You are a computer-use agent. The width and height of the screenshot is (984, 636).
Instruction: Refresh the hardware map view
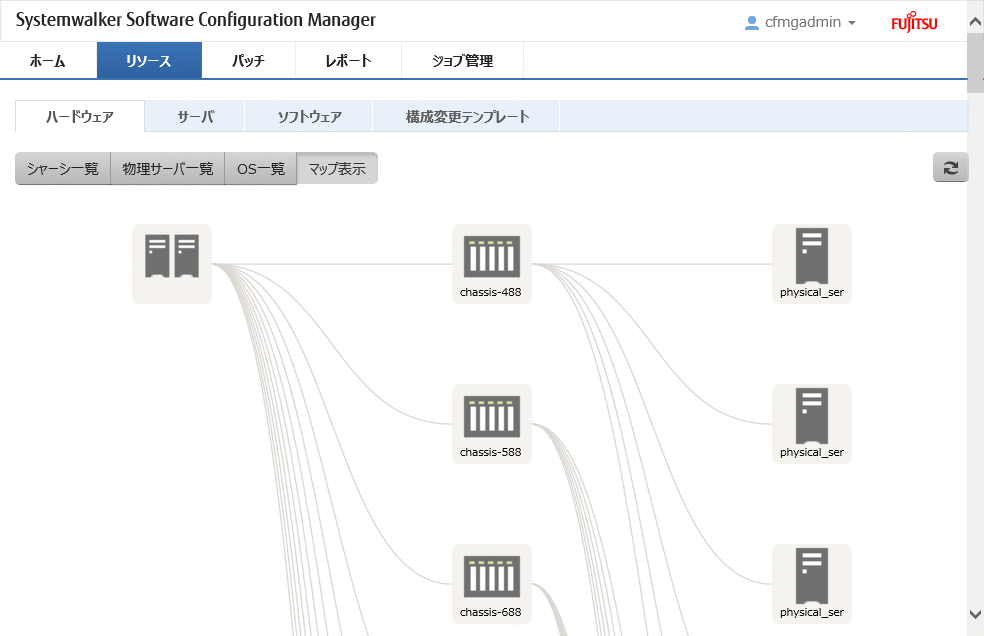pyautogui.click(x=950, y=168)
